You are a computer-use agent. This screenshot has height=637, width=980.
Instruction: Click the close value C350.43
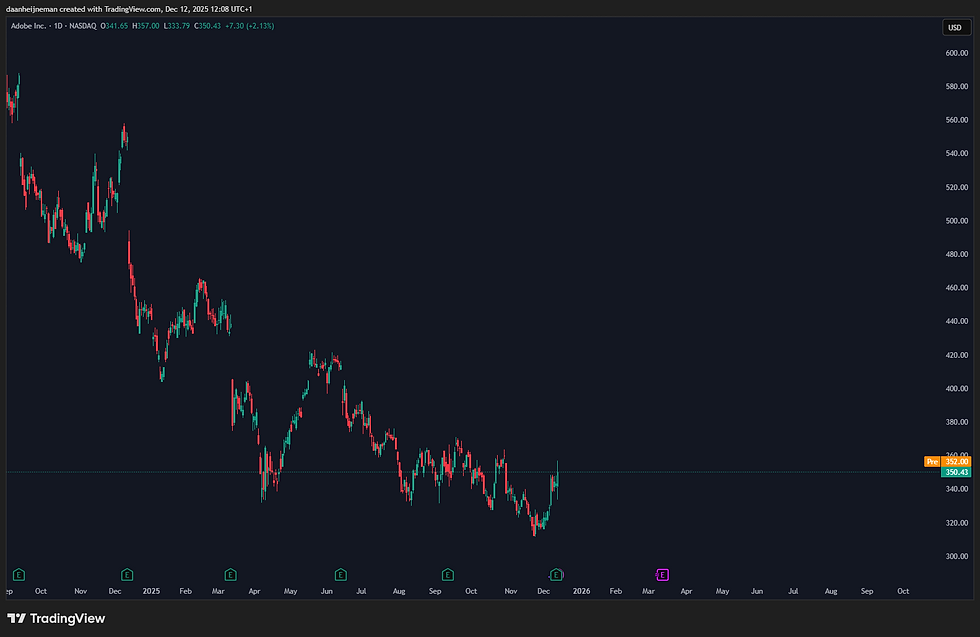208,26
